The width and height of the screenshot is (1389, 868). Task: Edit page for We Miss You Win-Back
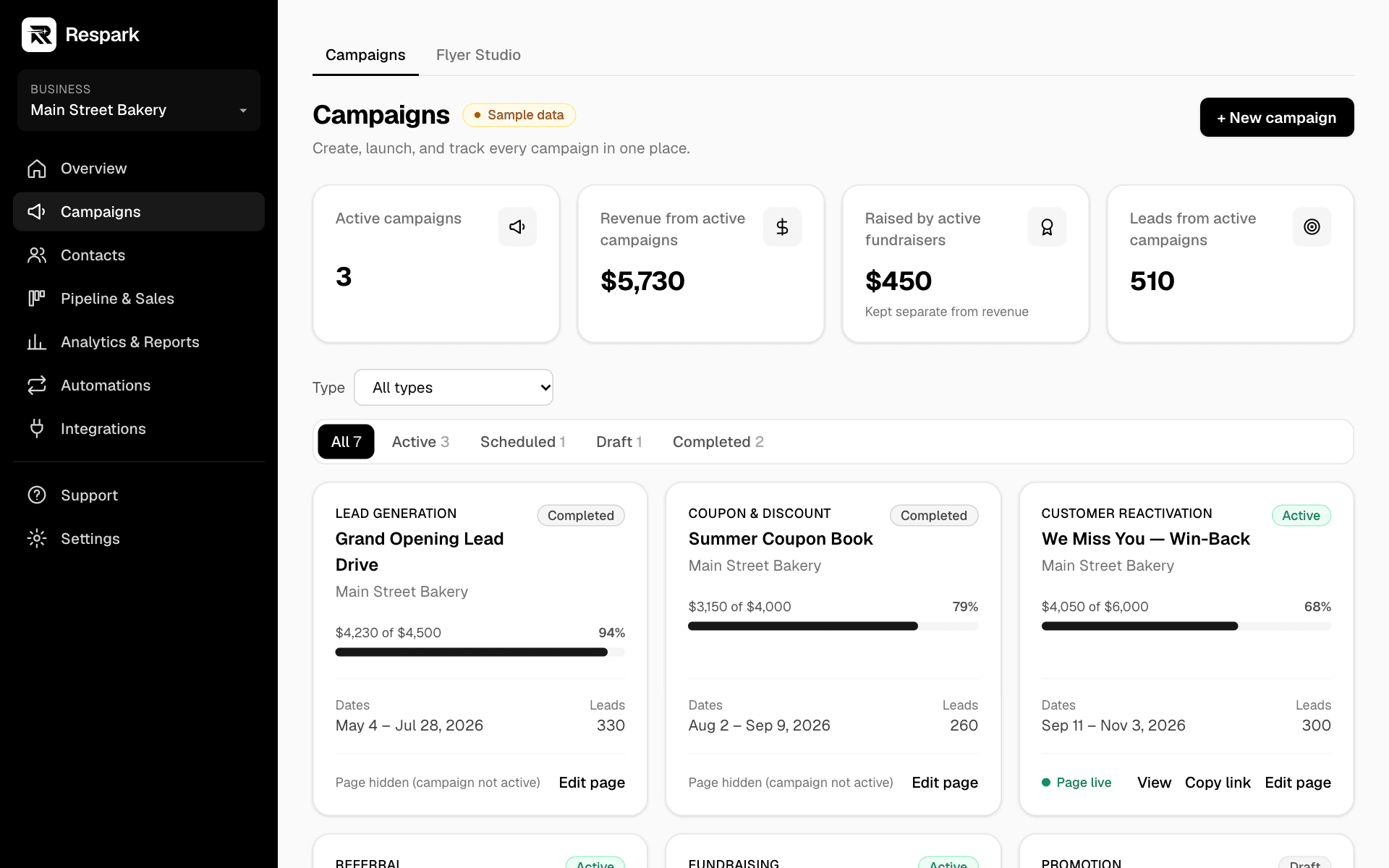[x=1298, y=783]
